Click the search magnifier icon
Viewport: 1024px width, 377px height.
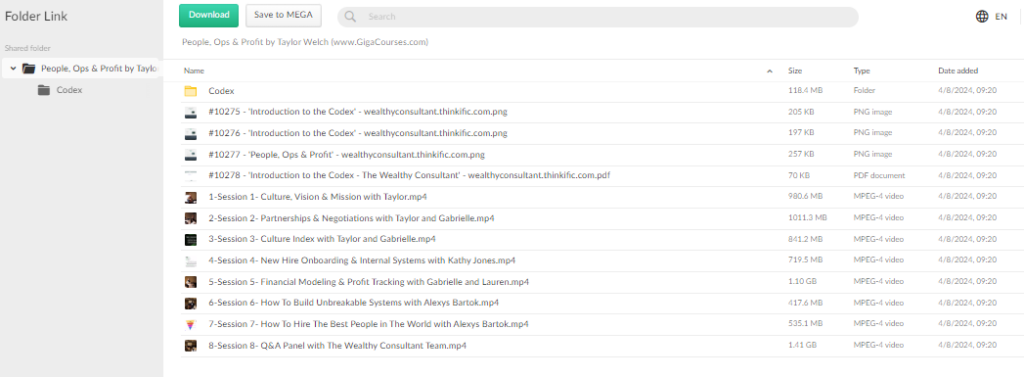pos(351,17)
